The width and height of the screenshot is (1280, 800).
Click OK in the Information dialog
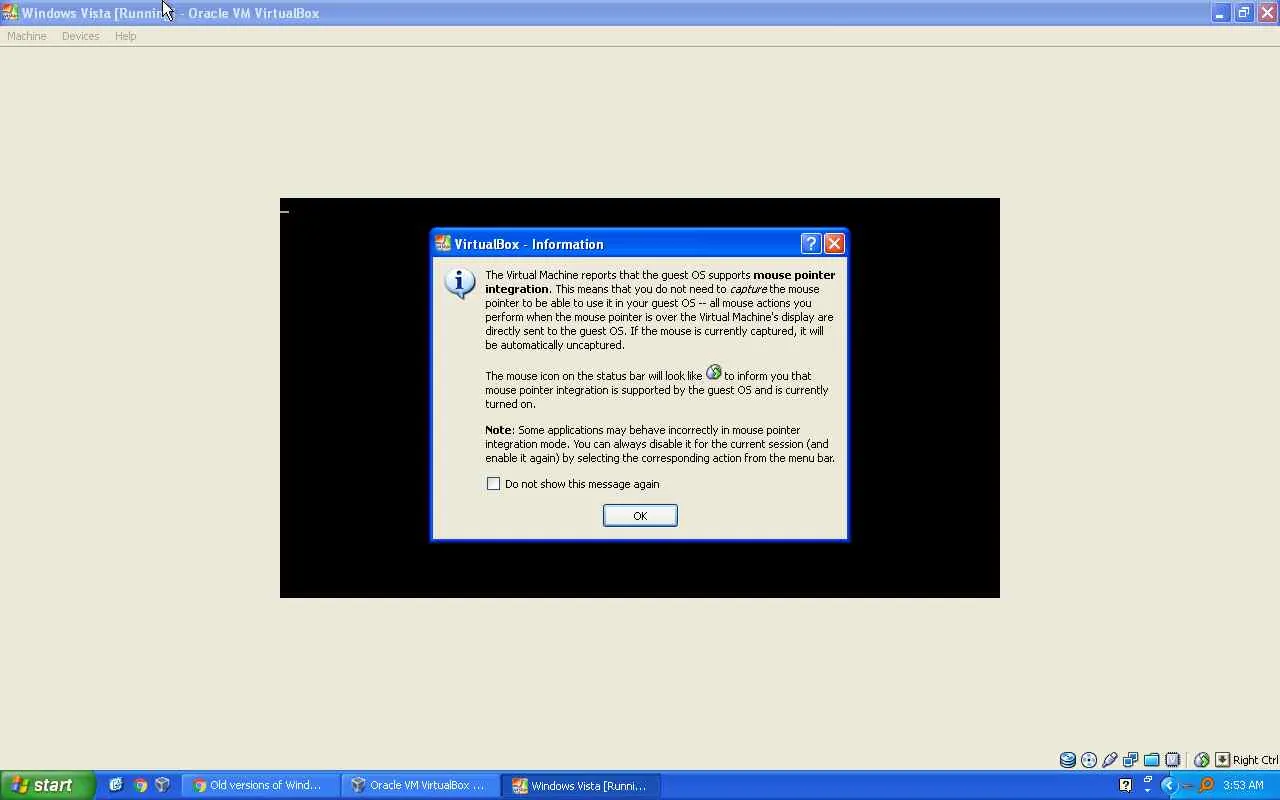coord(640,515)
